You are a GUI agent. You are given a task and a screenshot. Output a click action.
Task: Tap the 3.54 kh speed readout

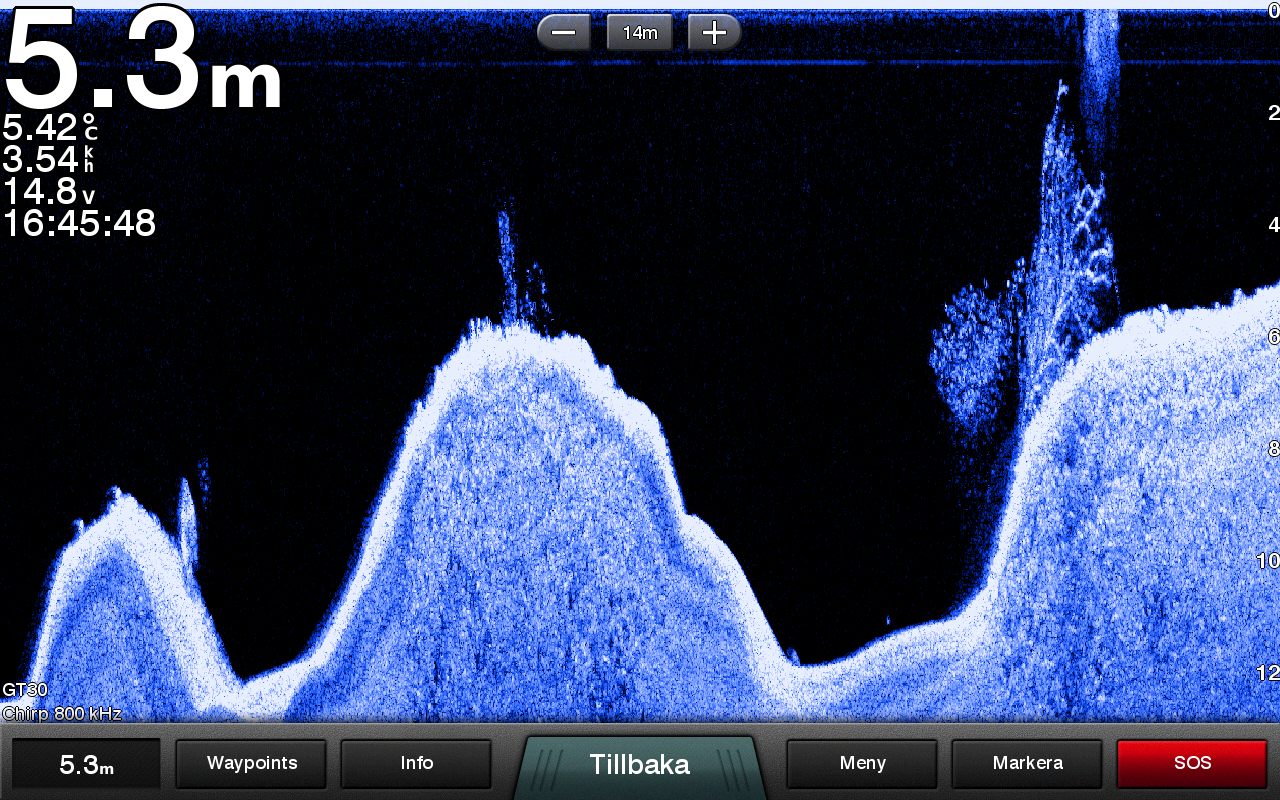click(x=50, y=160)
